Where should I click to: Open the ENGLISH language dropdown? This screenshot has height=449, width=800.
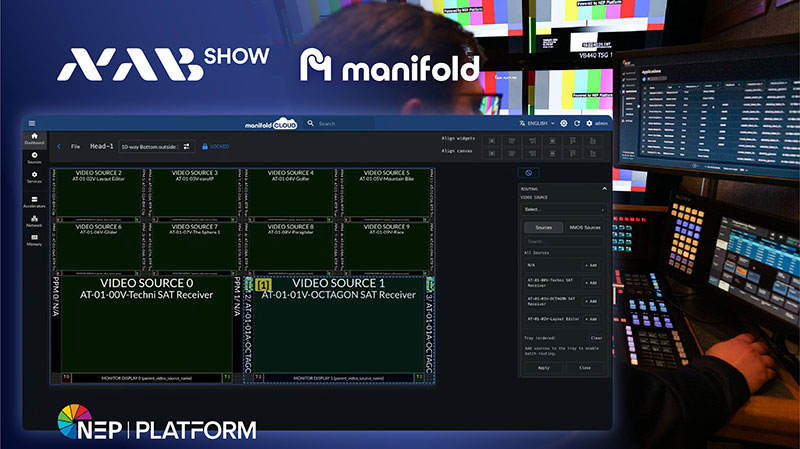(537, 123)
